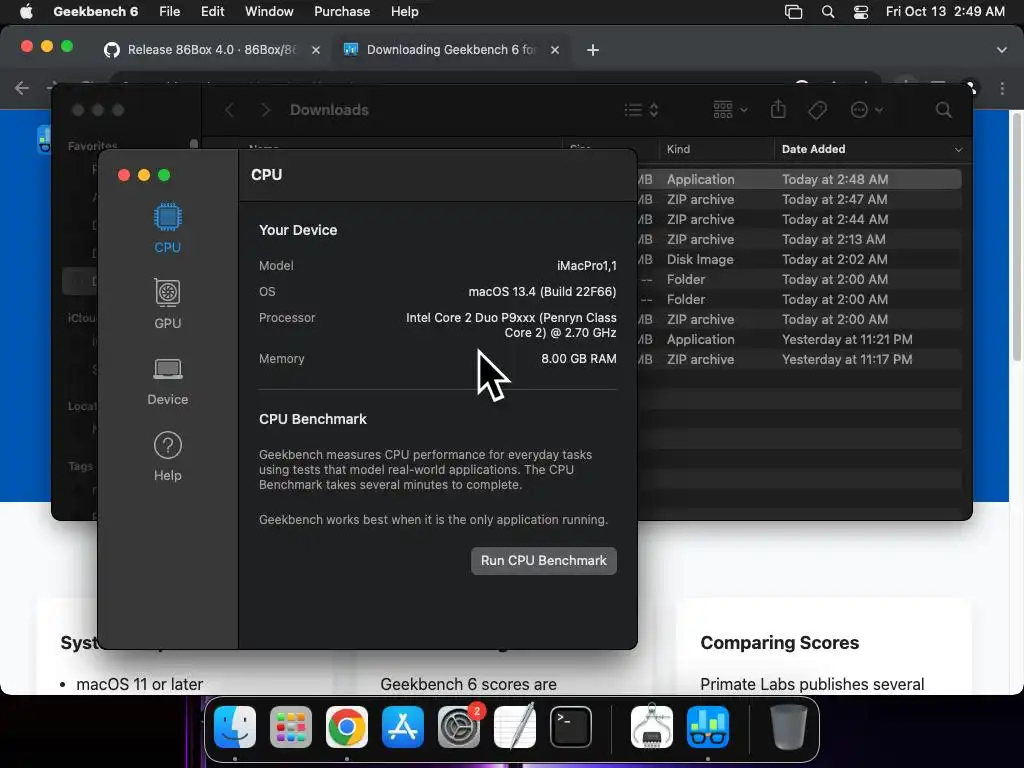Open Finder from the Dock
1024x768 pixels.
(235, 727)
